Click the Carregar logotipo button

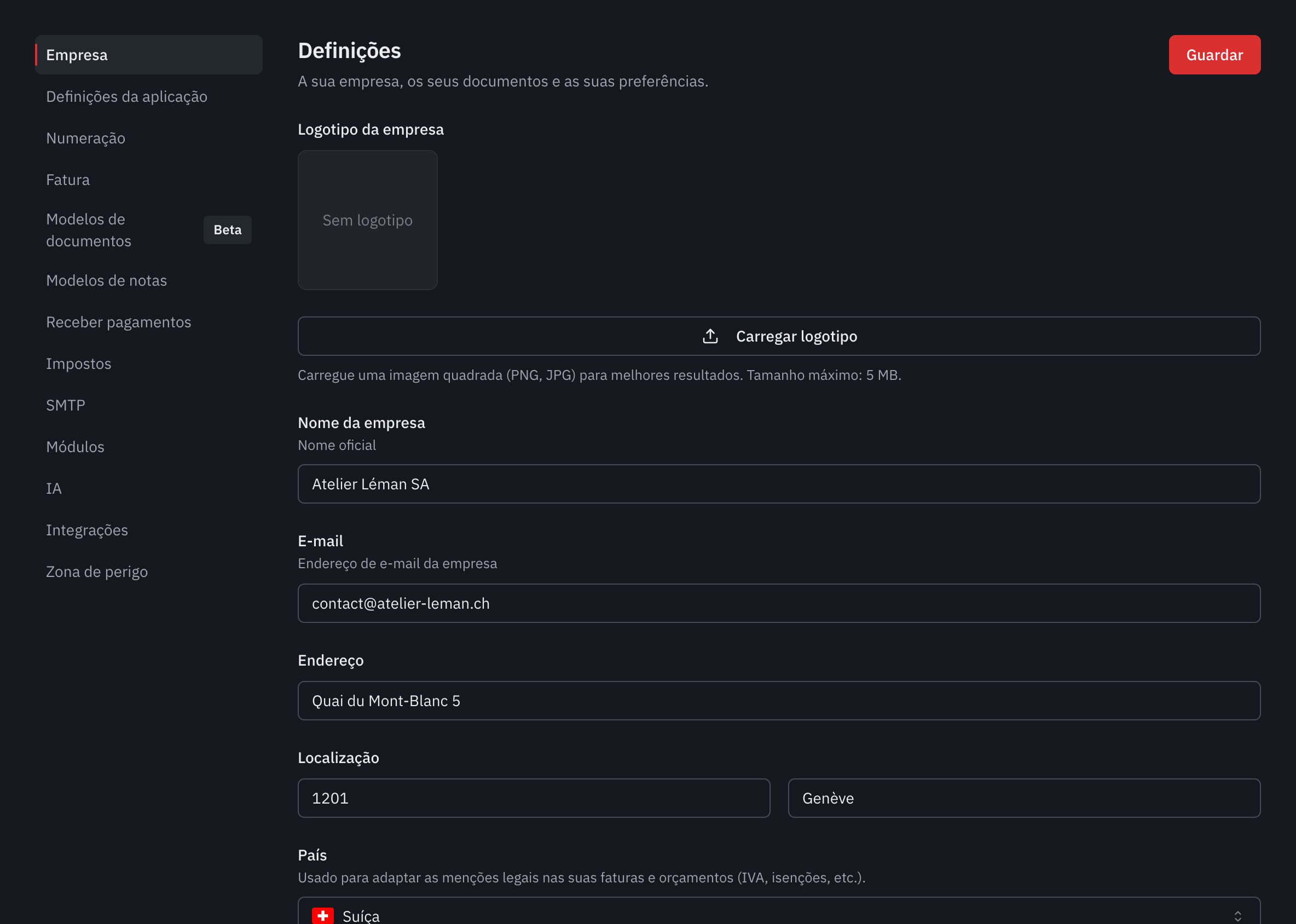coord(779,336)
